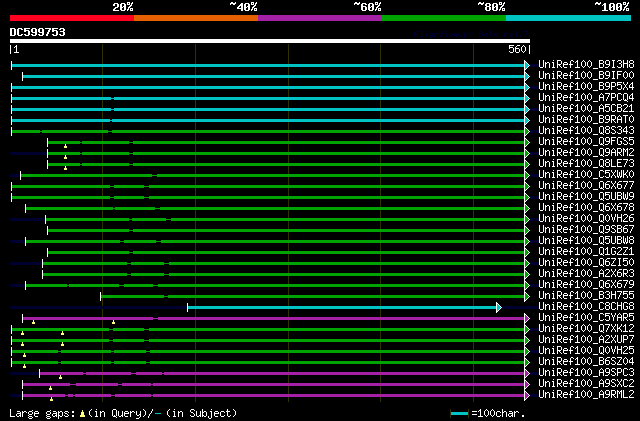Click the yellow gap triangle in the legend
Image resolution: width=640 pixels, height=421 pixels.
tap(82, 414)
